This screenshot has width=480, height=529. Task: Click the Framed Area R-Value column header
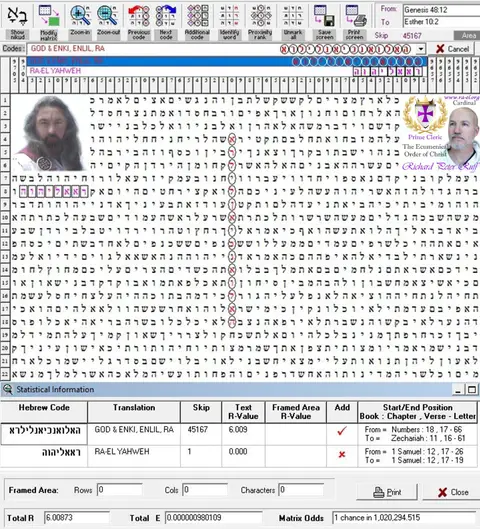tap(295, 412)
